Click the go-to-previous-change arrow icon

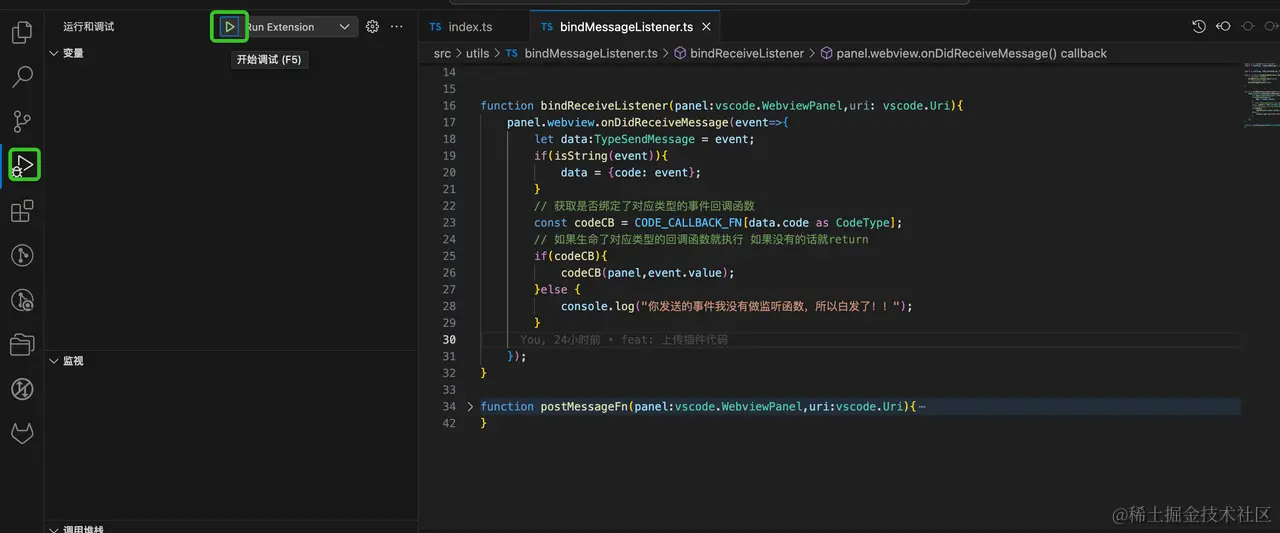(1223, 27)
